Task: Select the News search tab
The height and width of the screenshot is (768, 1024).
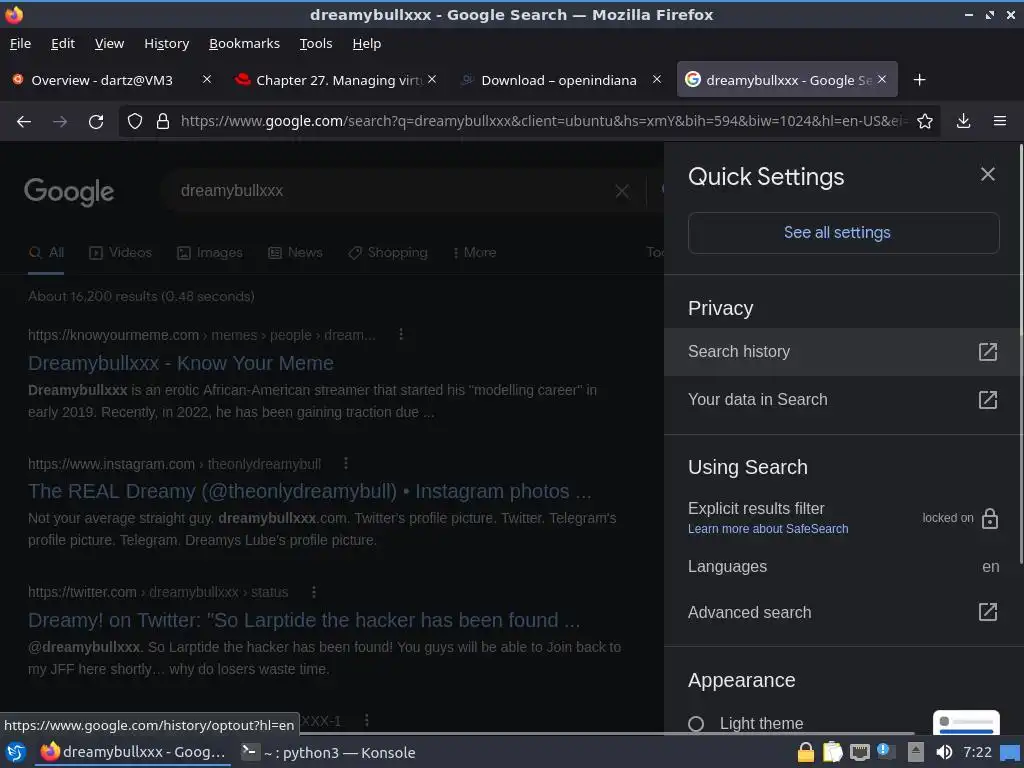Action: coord(295,253)
